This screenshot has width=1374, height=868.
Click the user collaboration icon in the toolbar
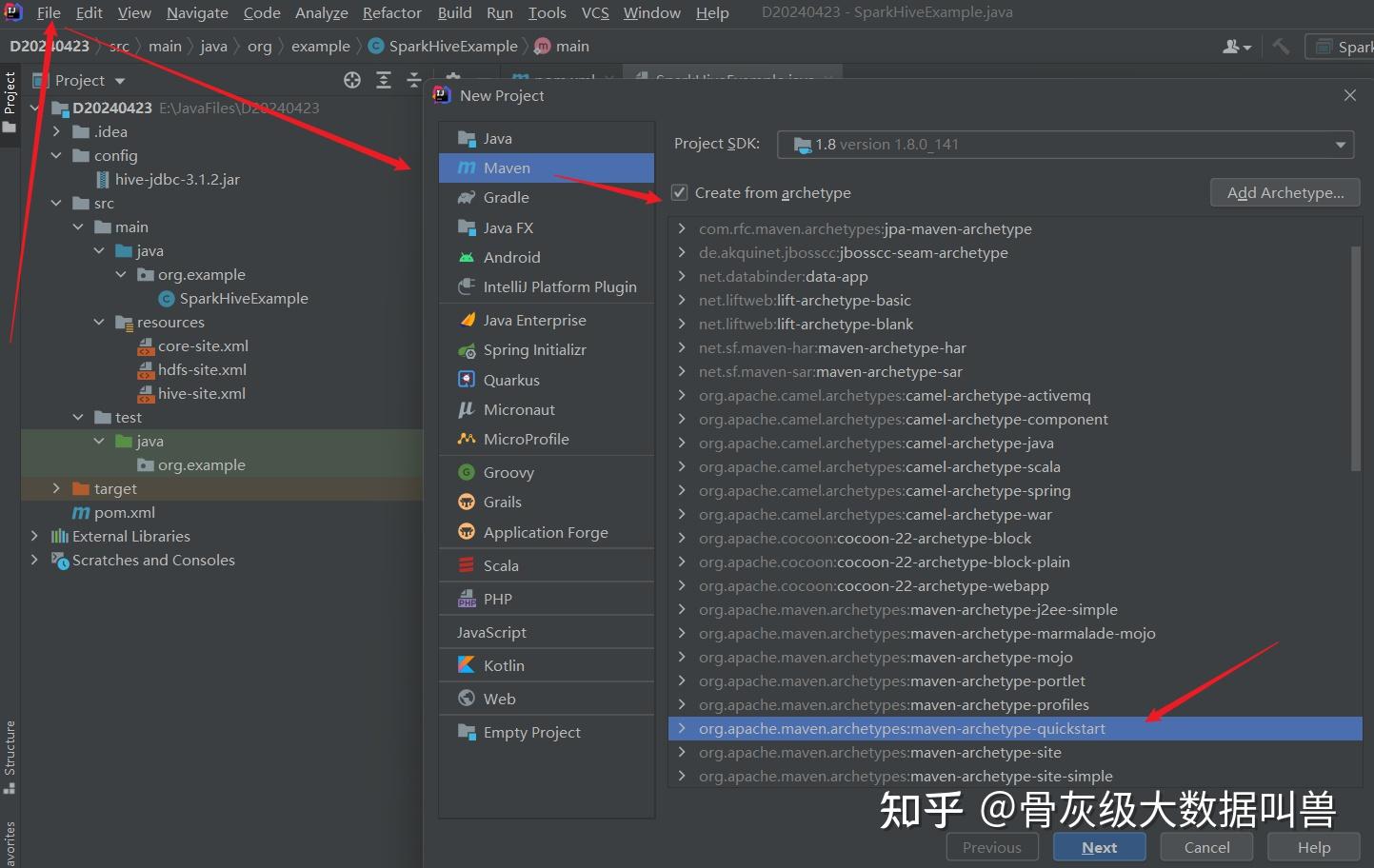coord(1233,45)
